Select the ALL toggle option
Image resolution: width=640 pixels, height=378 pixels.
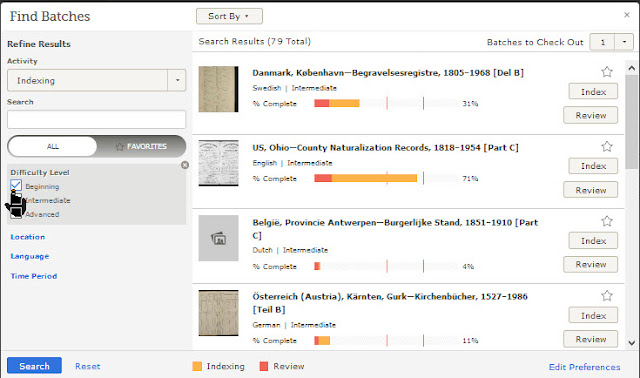point(53,146)
